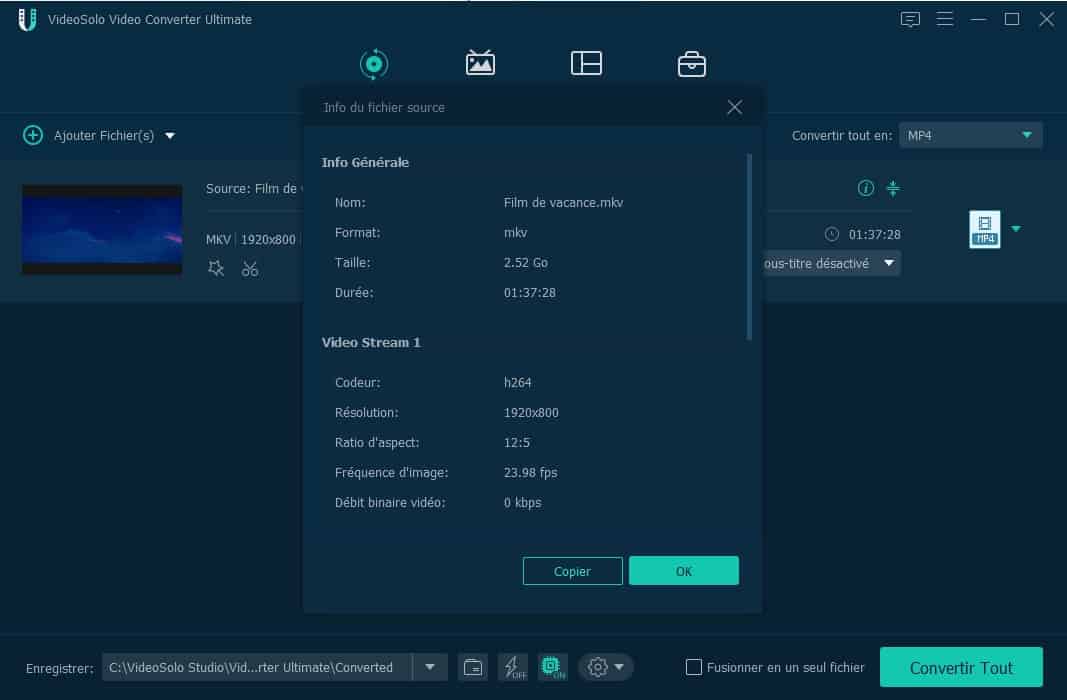Viewport: 1067px width, 700px height.
Task: Open the Ajouter Fichier(s) dropdown arrow
Action: (x=170, y=136)
